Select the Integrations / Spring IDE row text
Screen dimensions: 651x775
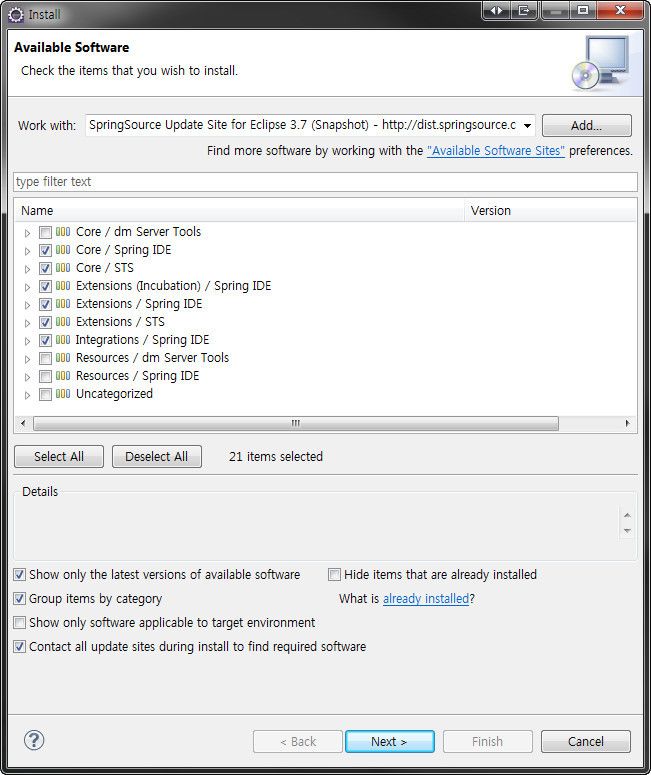[142, 340]
